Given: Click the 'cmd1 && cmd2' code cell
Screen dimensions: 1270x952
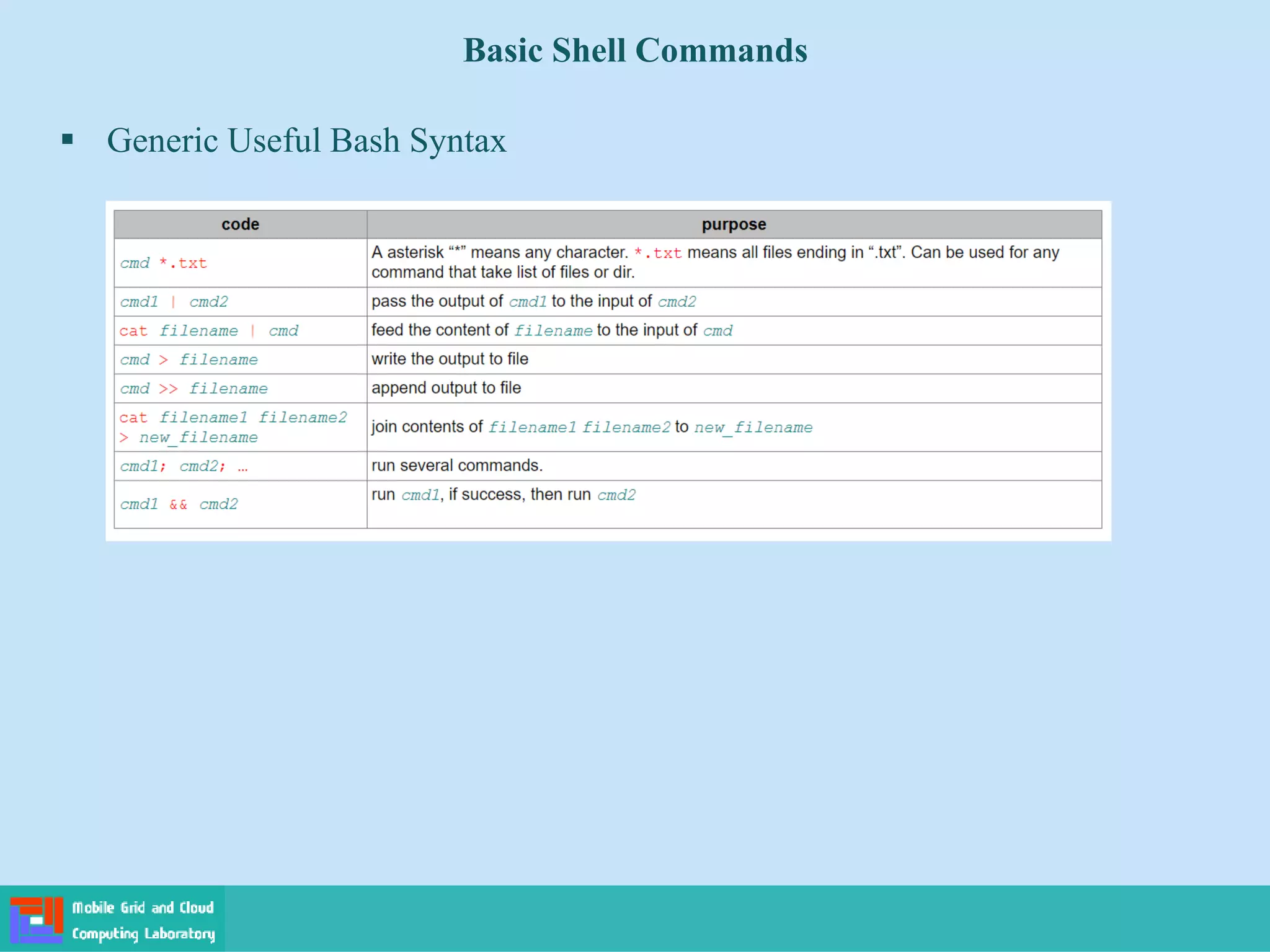Looking at the screenshot, I should (241, 505).
